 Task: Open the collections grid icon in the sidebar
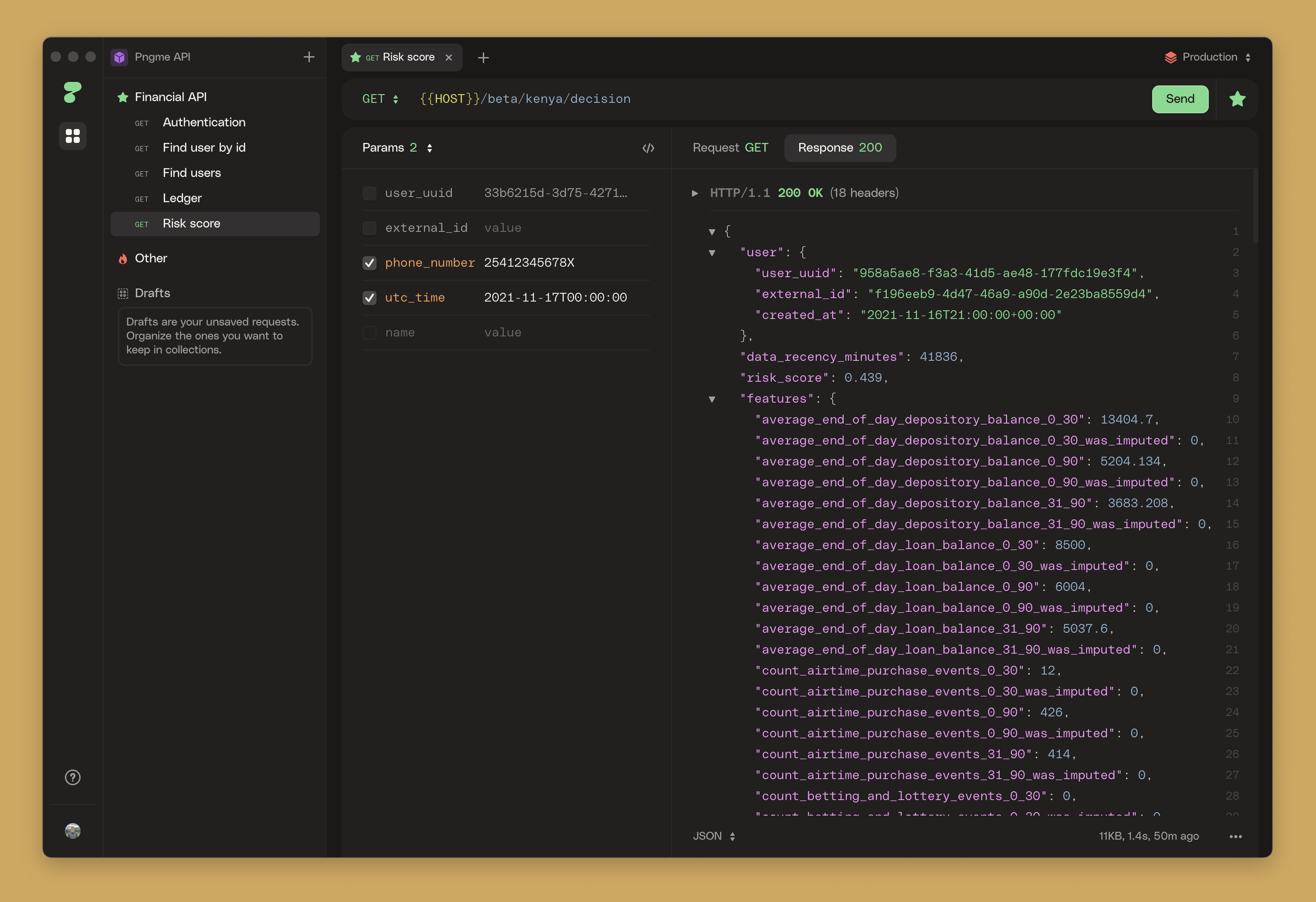pos(72,136)
